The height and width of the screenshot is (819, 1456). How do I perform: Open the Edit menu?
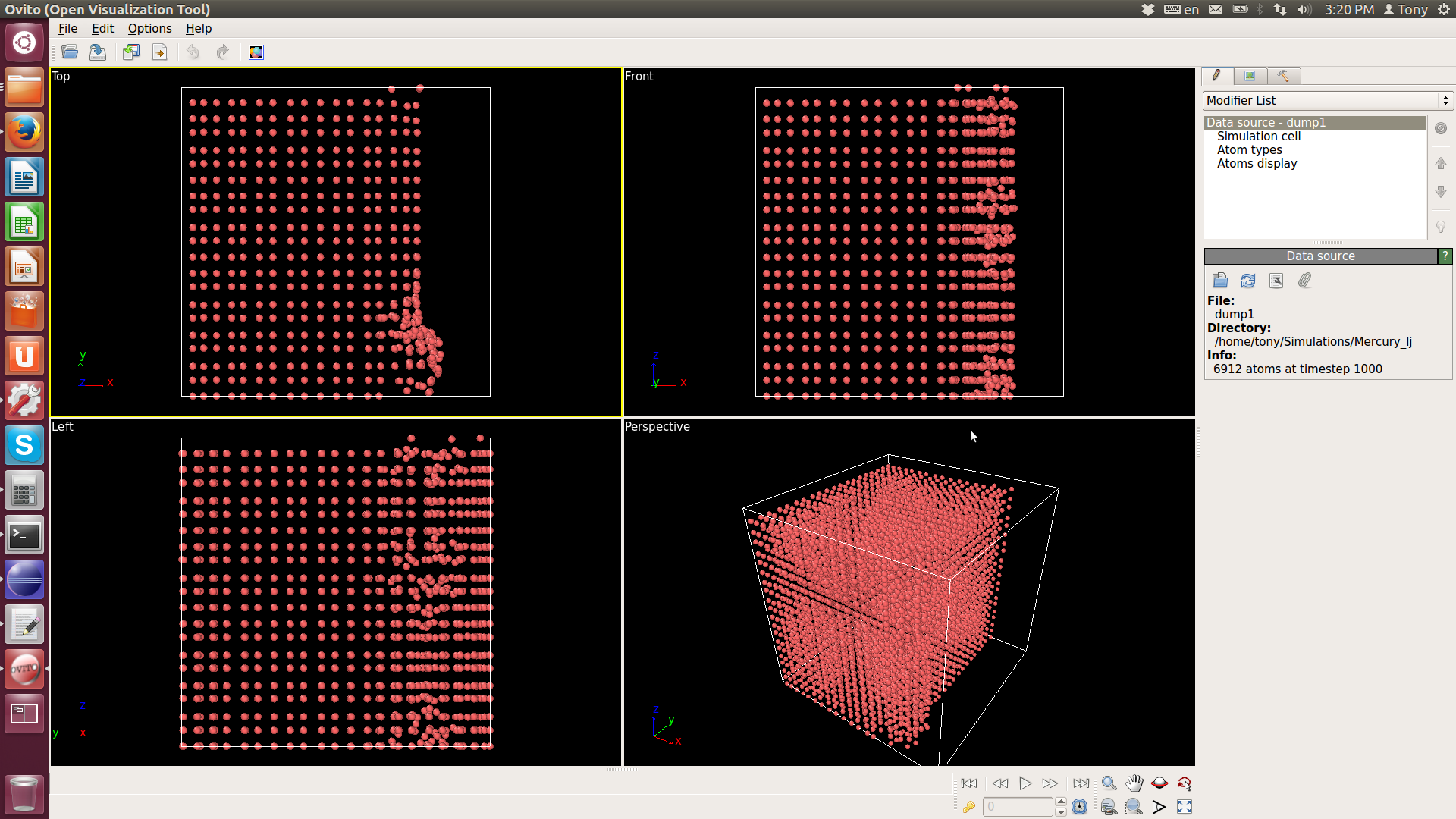[102, 28]
